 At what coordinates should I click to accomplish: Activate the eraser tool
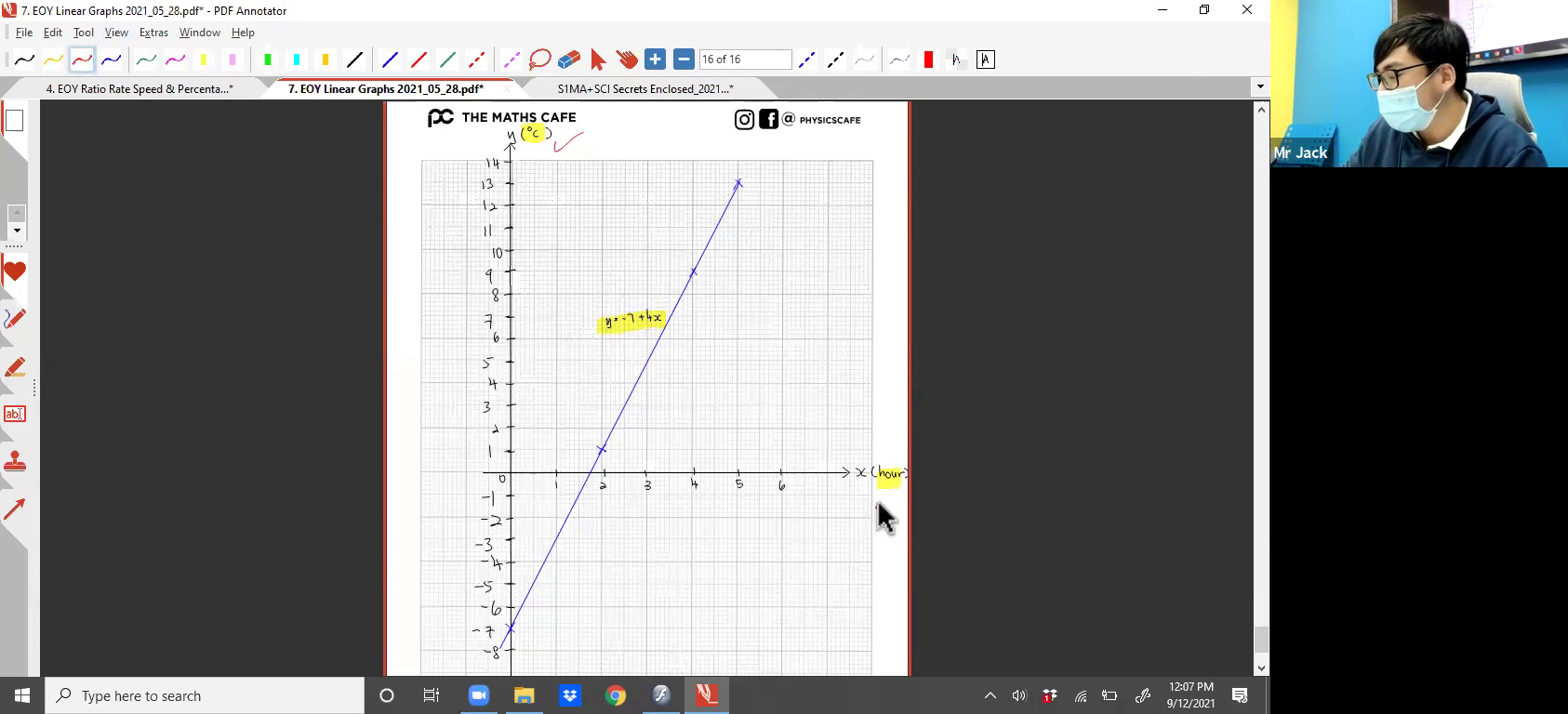(x=569, y=59)
